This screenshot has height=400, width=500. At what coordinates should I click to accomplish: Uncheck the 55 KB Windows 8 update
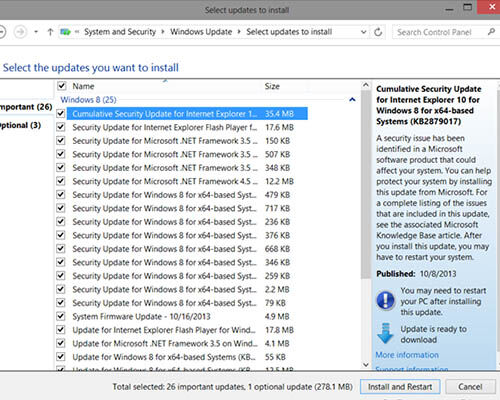click(x=61, y=357)
